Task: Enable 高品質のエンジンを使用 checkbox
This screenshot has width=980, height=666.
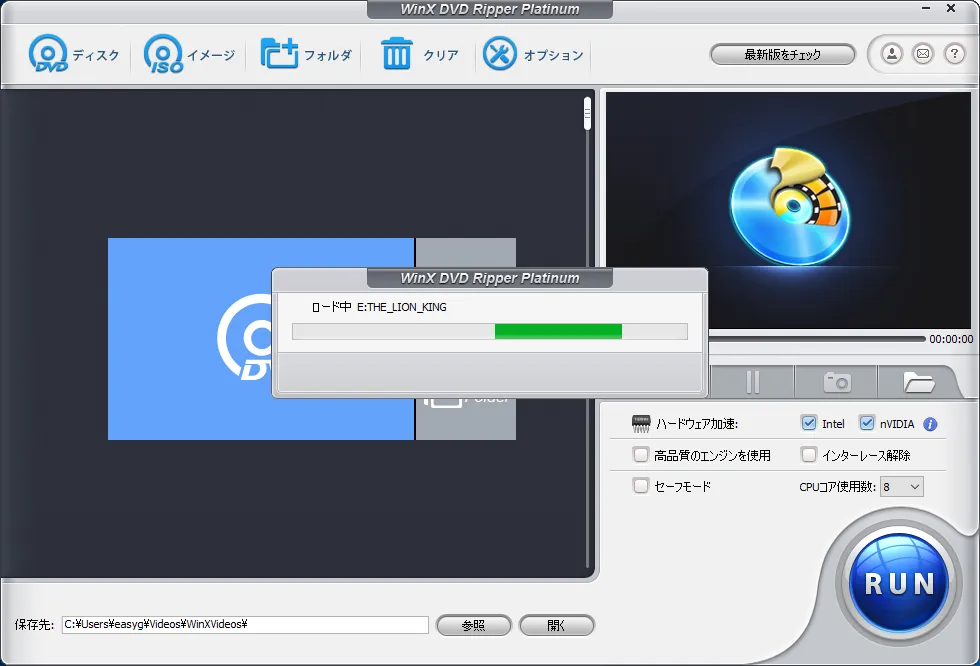Action: click(641, 454)
